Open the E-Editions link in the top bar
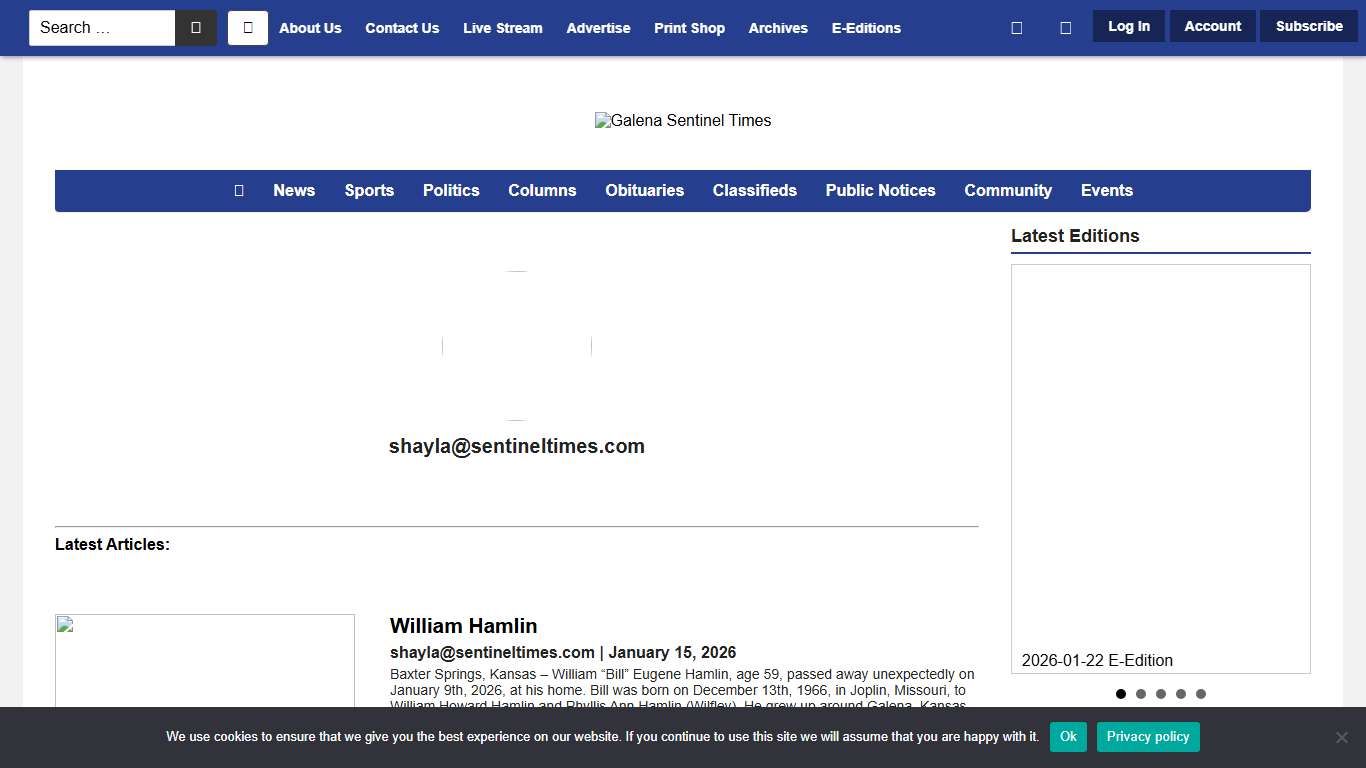1366x768 pixels. pyautogui.click(x=866, y=28)
